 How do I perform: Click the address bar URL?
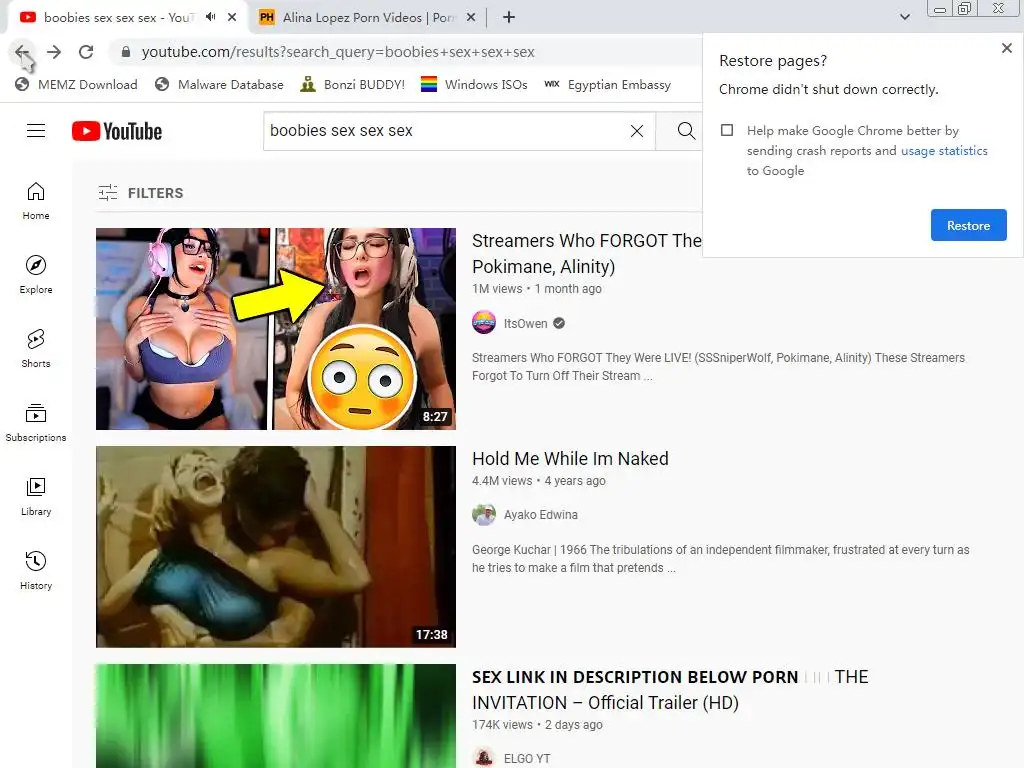pyautogui.click(x=338, y=52)
